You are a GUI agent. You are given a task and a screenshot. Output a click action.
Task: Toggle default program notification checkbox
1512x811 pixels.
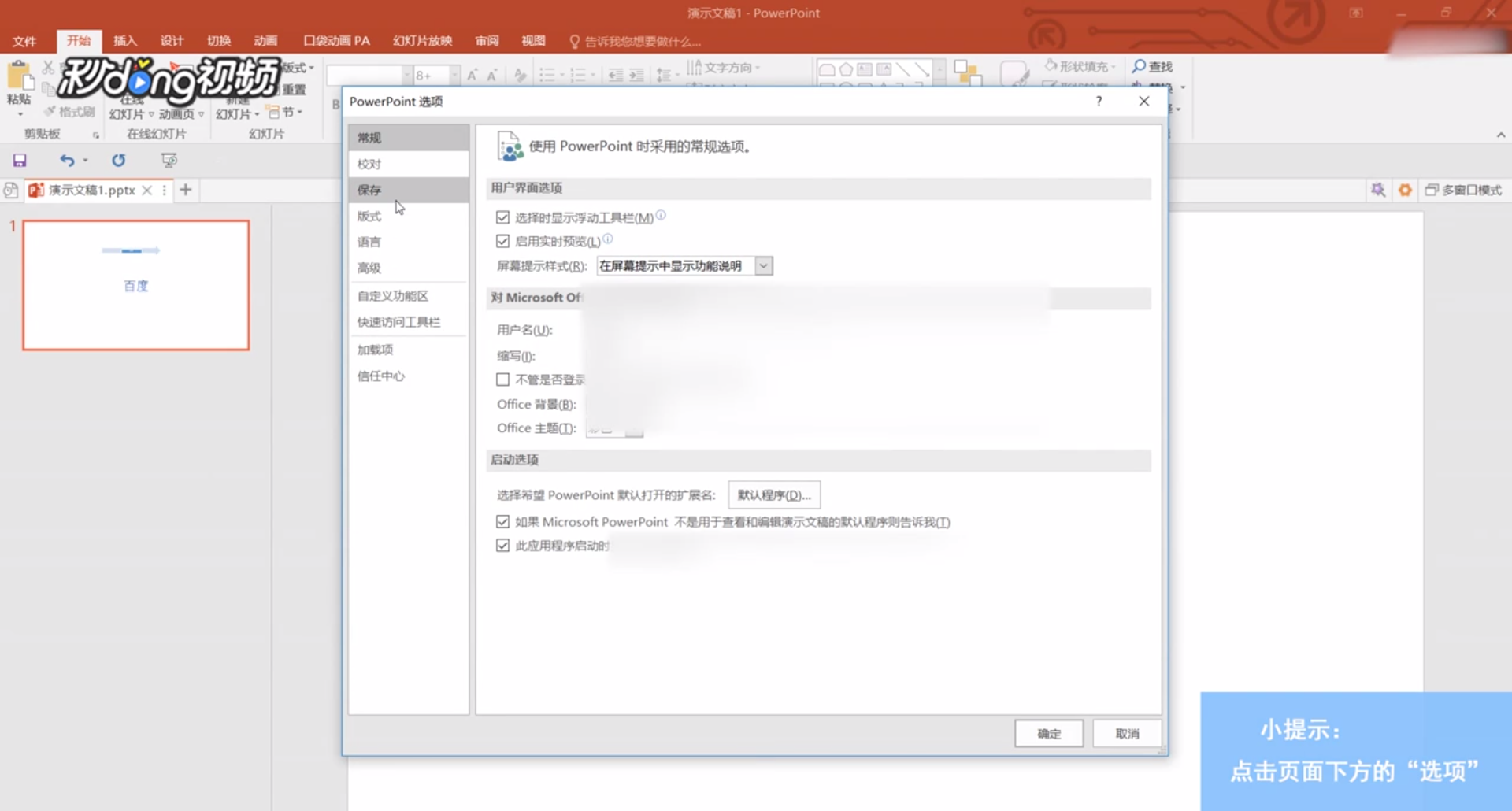(503, 521)
